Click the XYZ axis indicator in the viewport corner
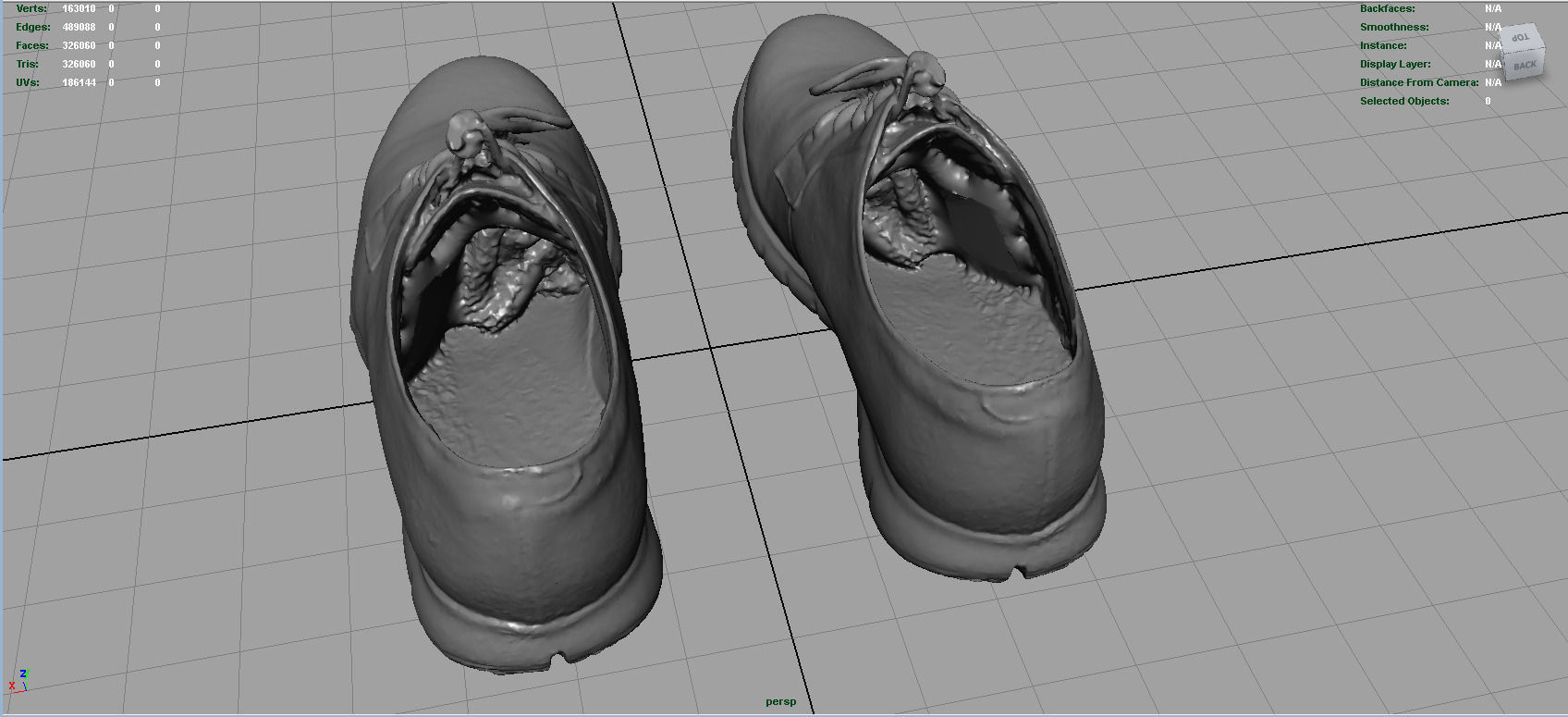Image resolution: width=1568 pixels, height=717 pixels. [x=18, y=680]
